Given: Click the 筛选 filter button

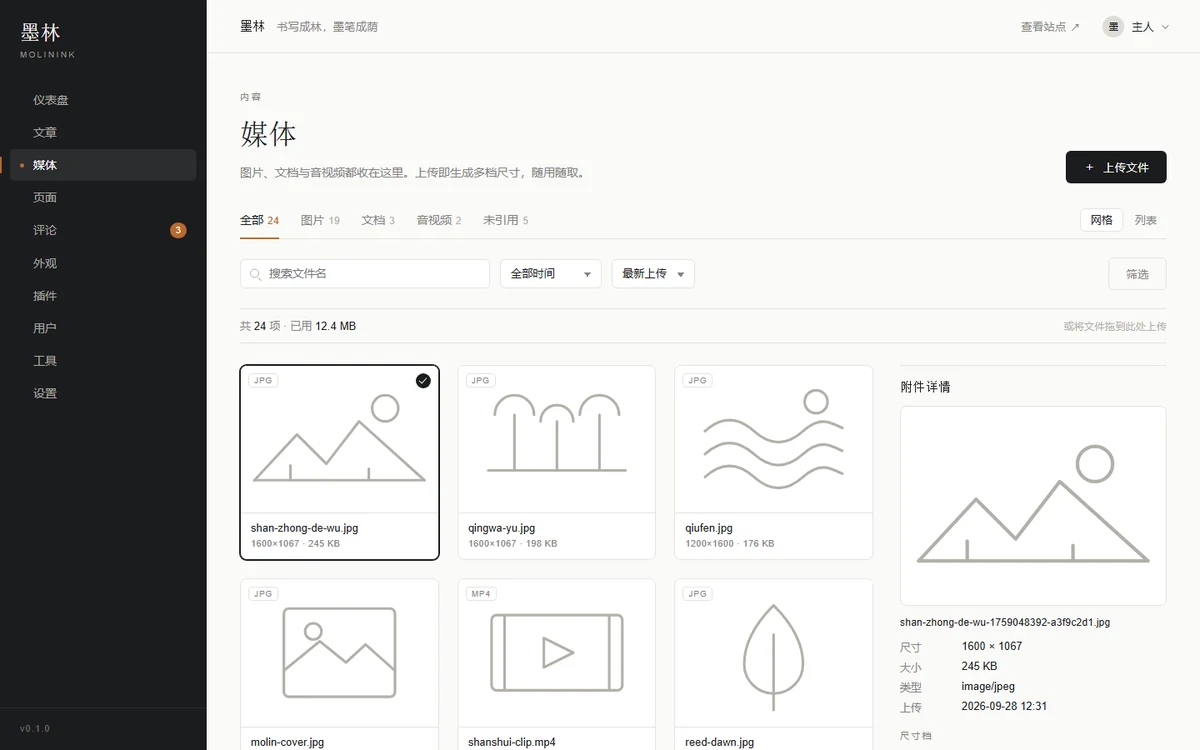Looking at the screenshot, I should (1137, 274).
